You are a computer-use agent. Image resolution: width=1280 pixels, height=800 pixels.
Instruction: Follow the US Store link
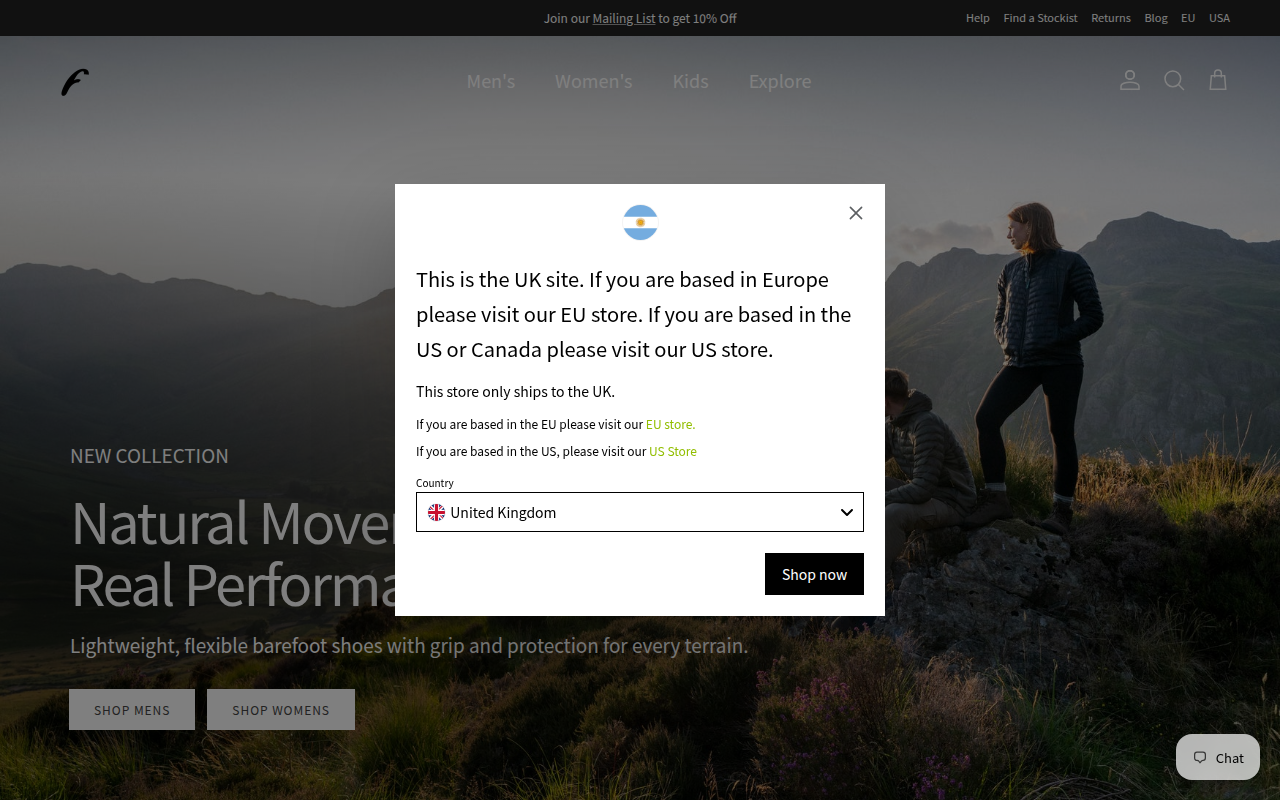[x=673, y=451]
